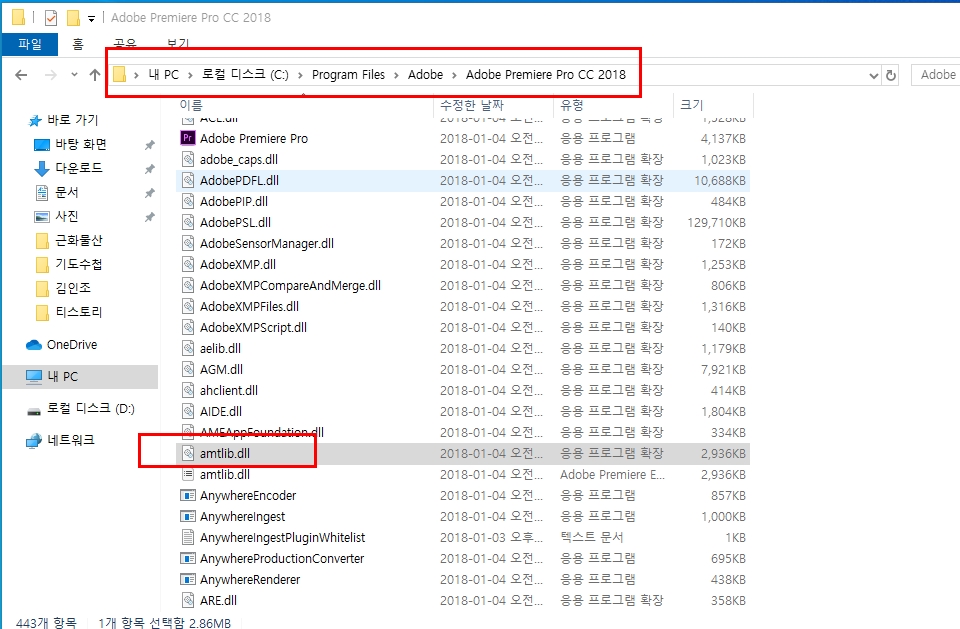This screenshot has width=960, height=629.
Task: Select 바로 가기 in navigation pane
Action: pos(72,120)
